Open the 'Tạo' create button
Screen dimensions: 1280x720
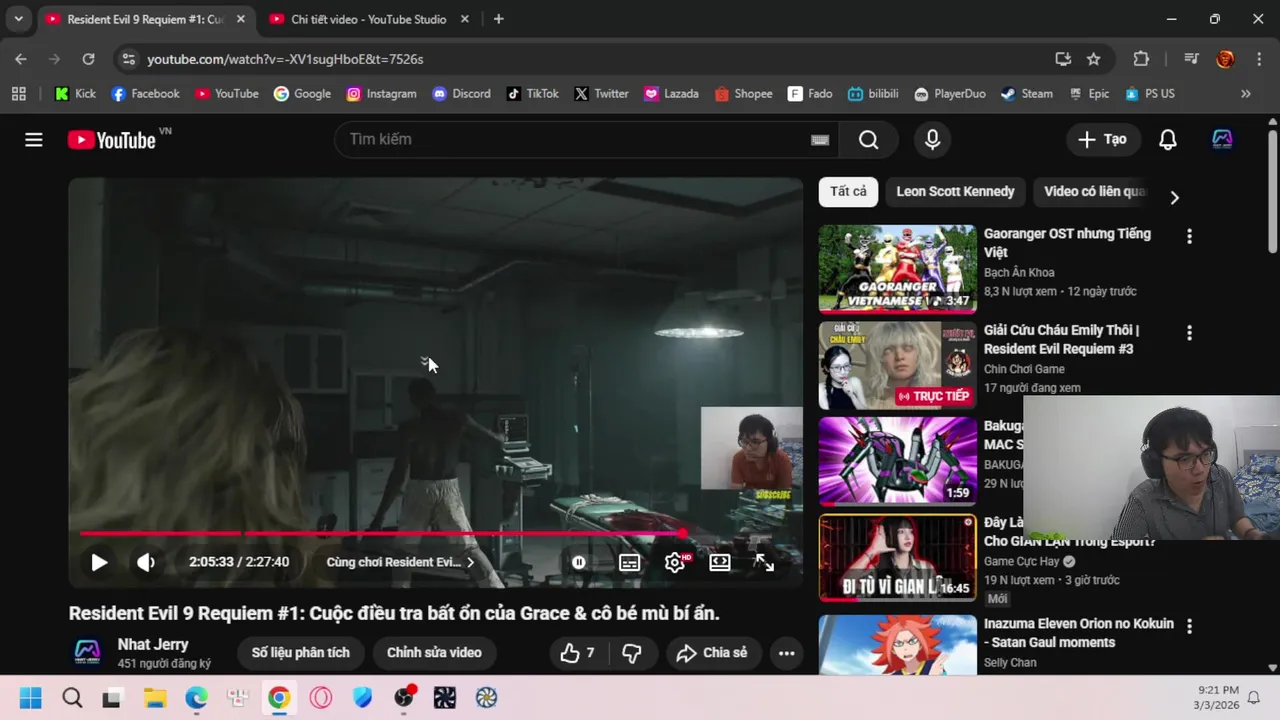click(x=1102, y=140)
